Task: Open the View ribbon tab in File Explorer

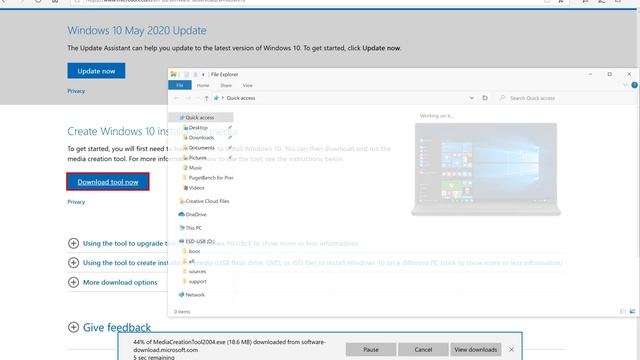Action: 247,85
